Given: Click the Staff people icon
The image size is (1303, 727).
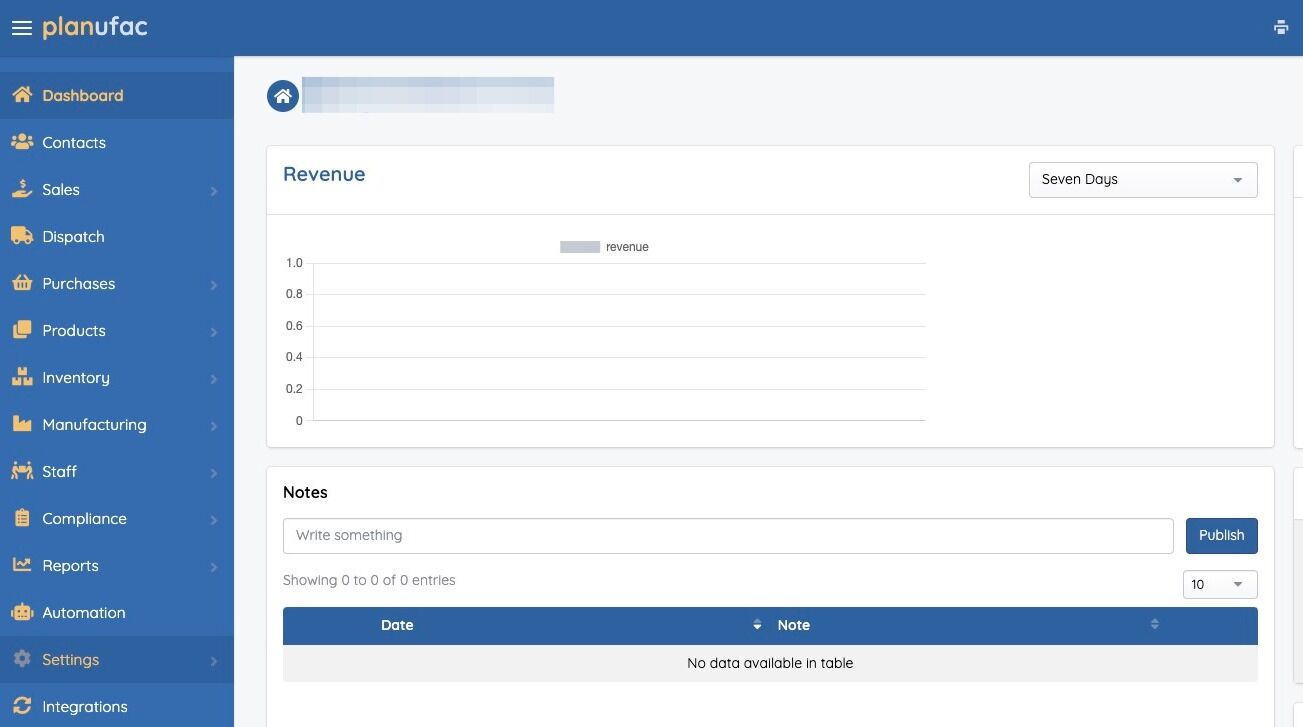Looking at the screenshot, I should coord(22,471).
